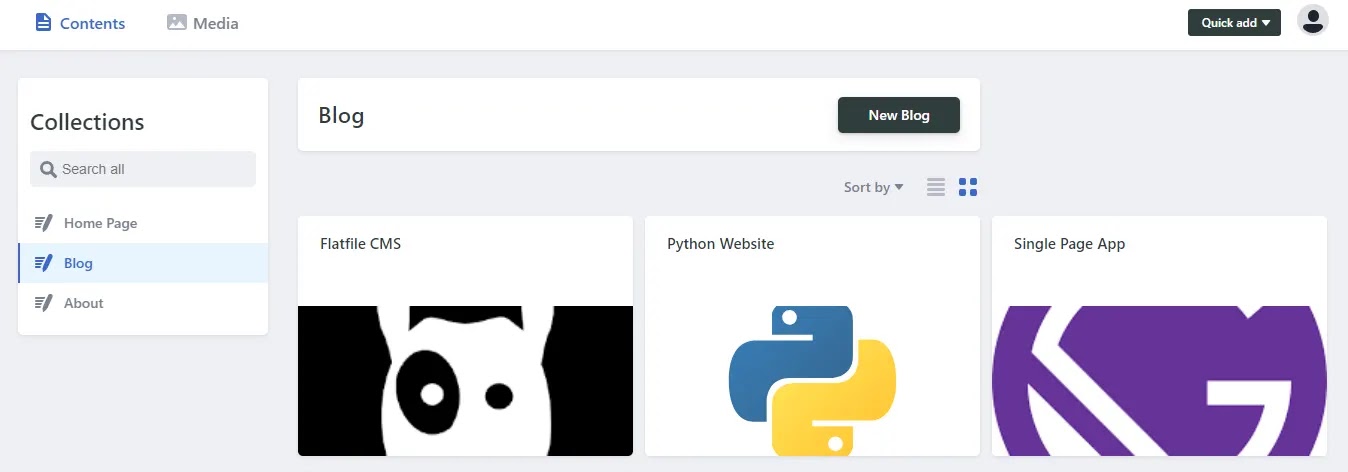Click the search magnifier icon

(48, 170)
